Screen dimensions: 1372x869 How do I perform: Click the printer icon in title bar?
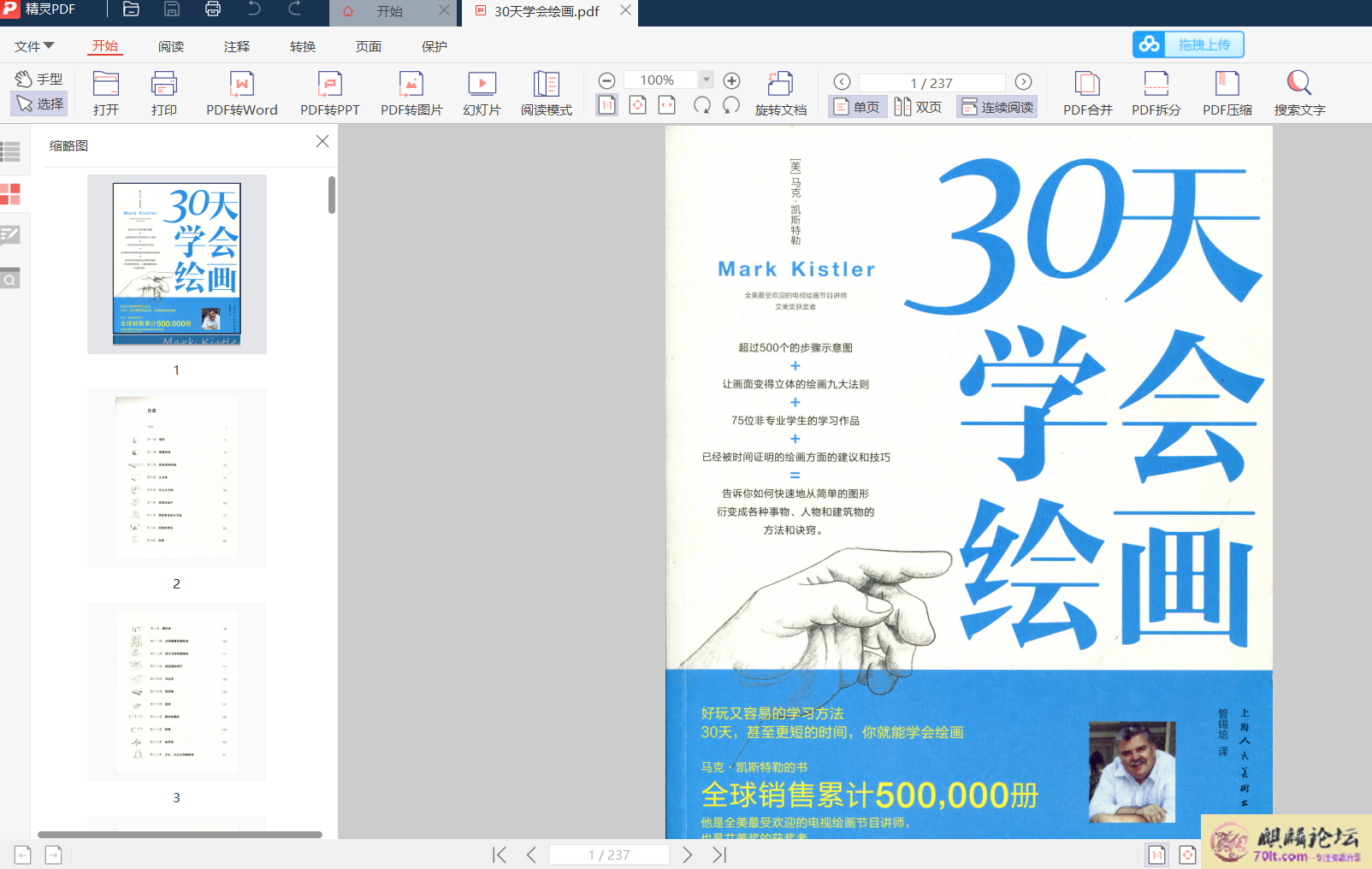(x=213, y=9)
